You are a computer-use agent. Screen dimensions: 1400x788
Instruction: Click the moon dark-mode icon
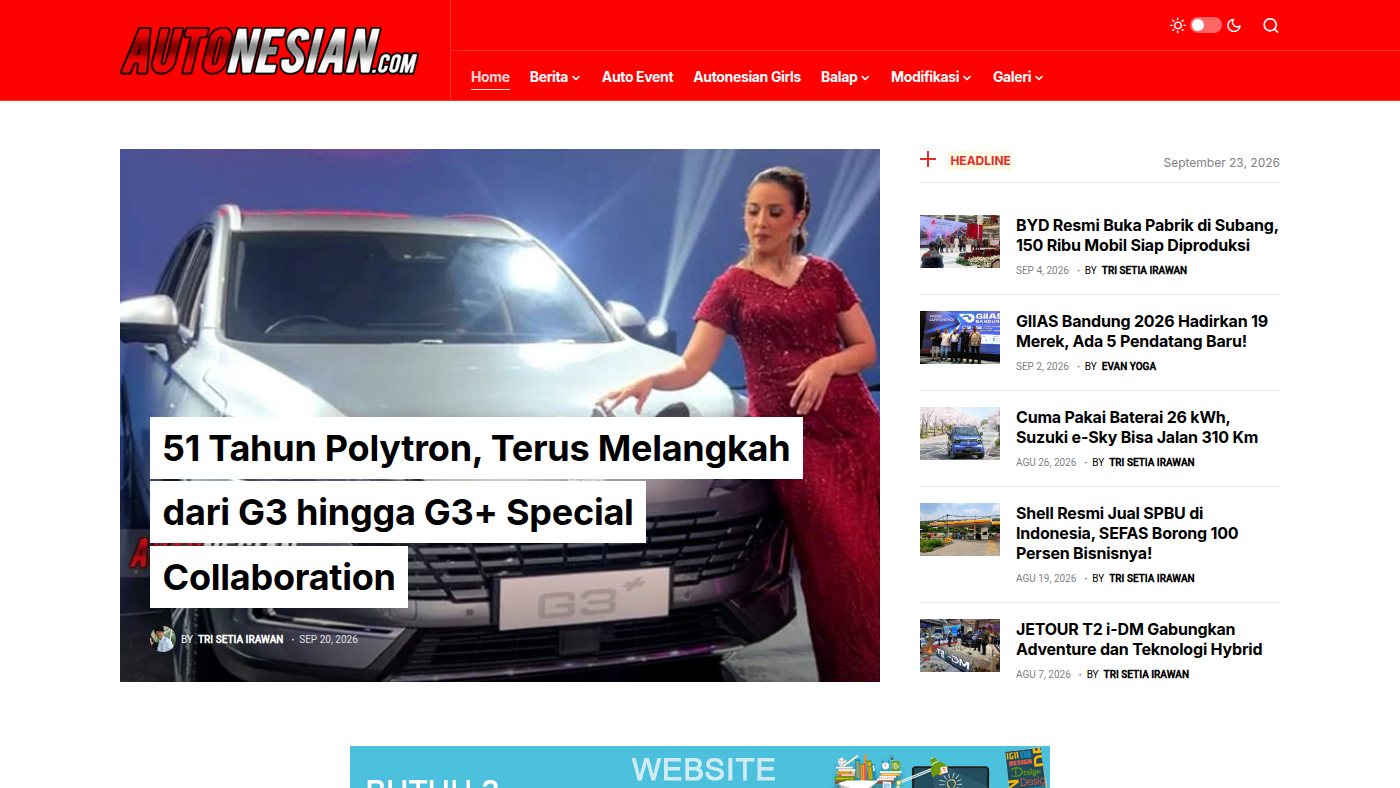coord(1234,25)
